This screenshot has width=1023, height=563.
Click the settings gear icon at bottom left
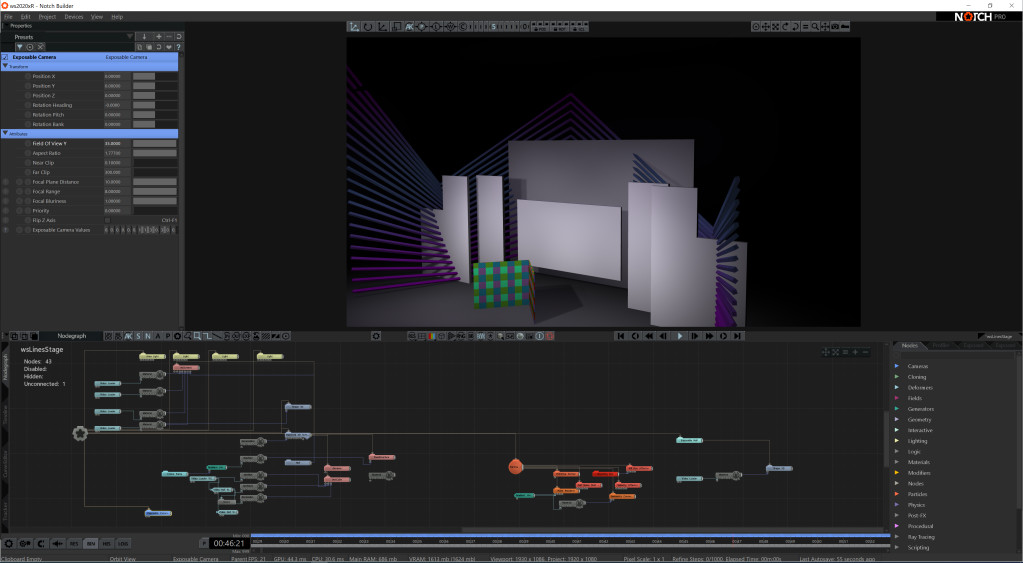coord(9,543)
